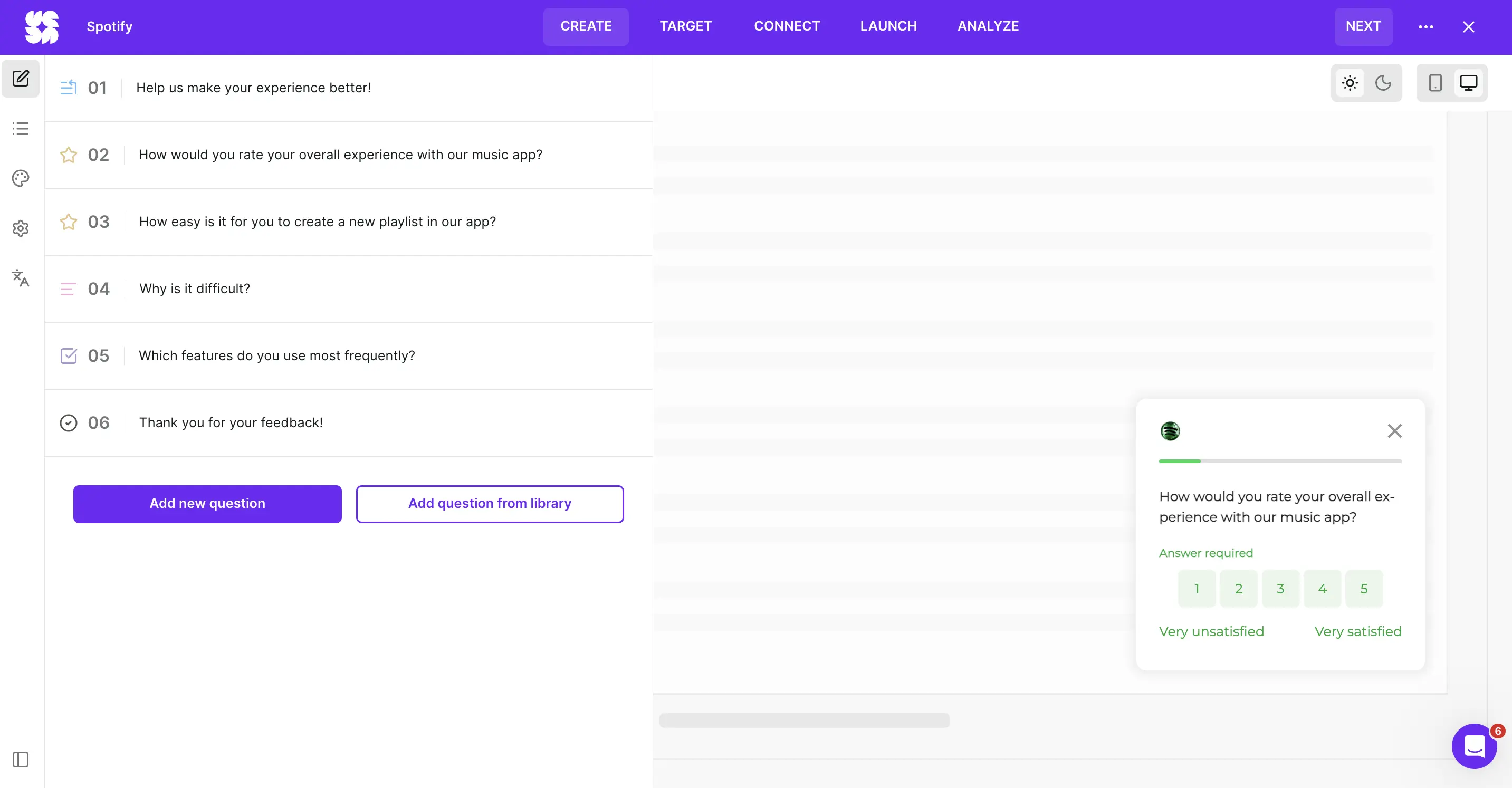
Task: Click the checkbox icon of question 05
Action: pos(69,355)
